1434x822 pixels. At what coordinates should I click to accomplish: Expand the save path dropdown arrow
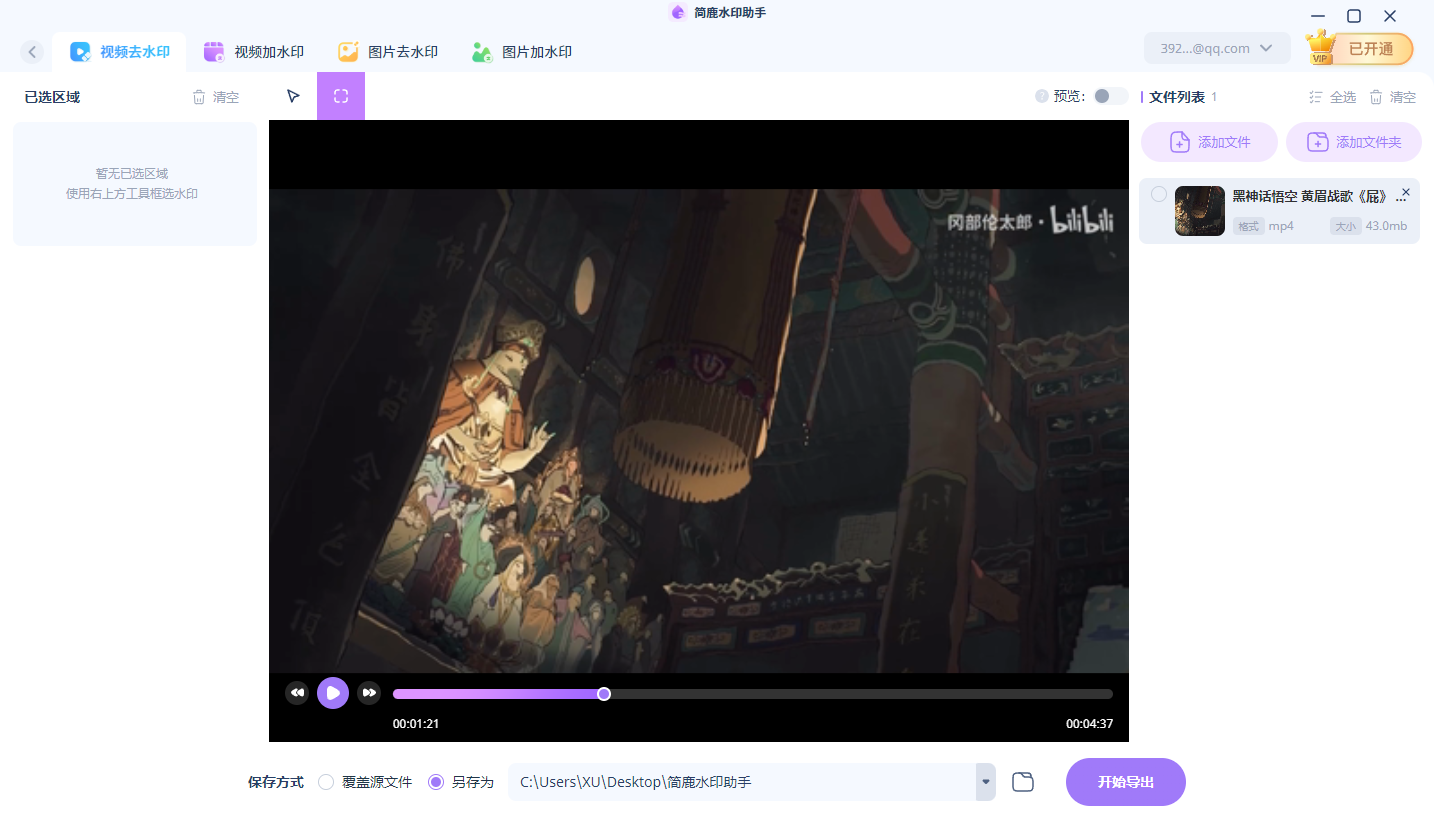[986, 782]
